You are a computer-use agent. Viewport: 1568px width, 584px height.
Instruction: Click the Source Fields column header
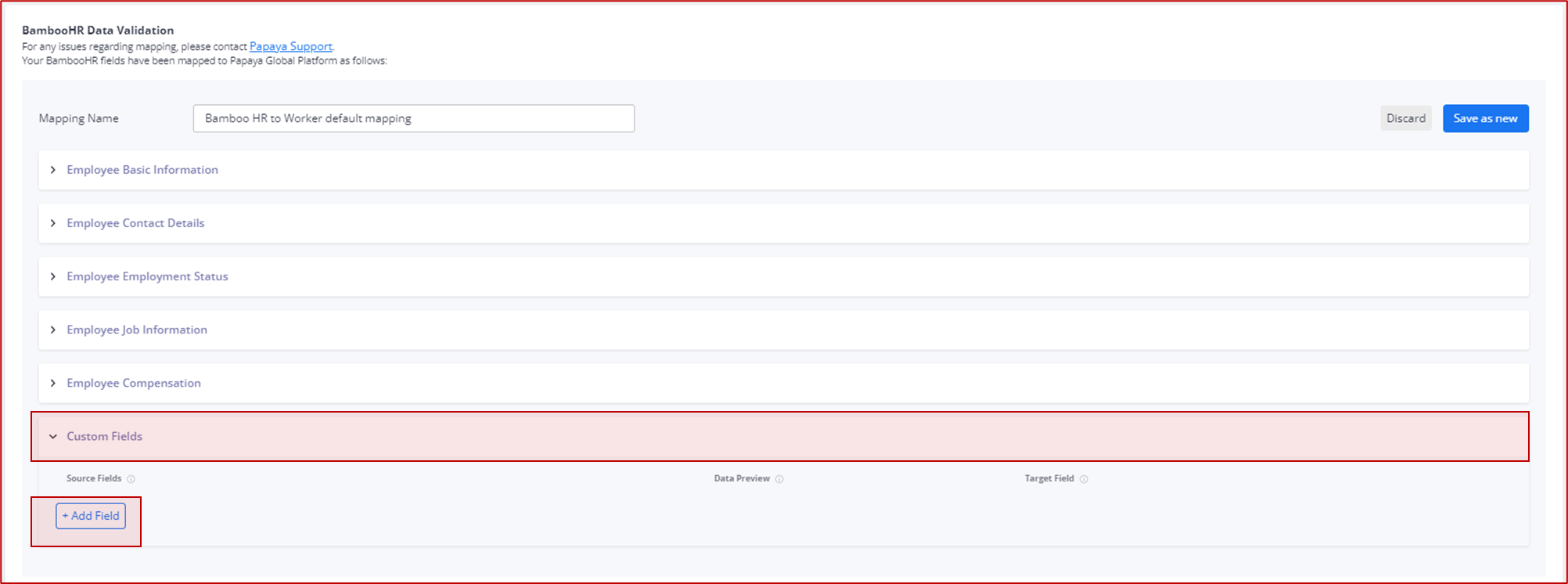[x=94, y=478]
